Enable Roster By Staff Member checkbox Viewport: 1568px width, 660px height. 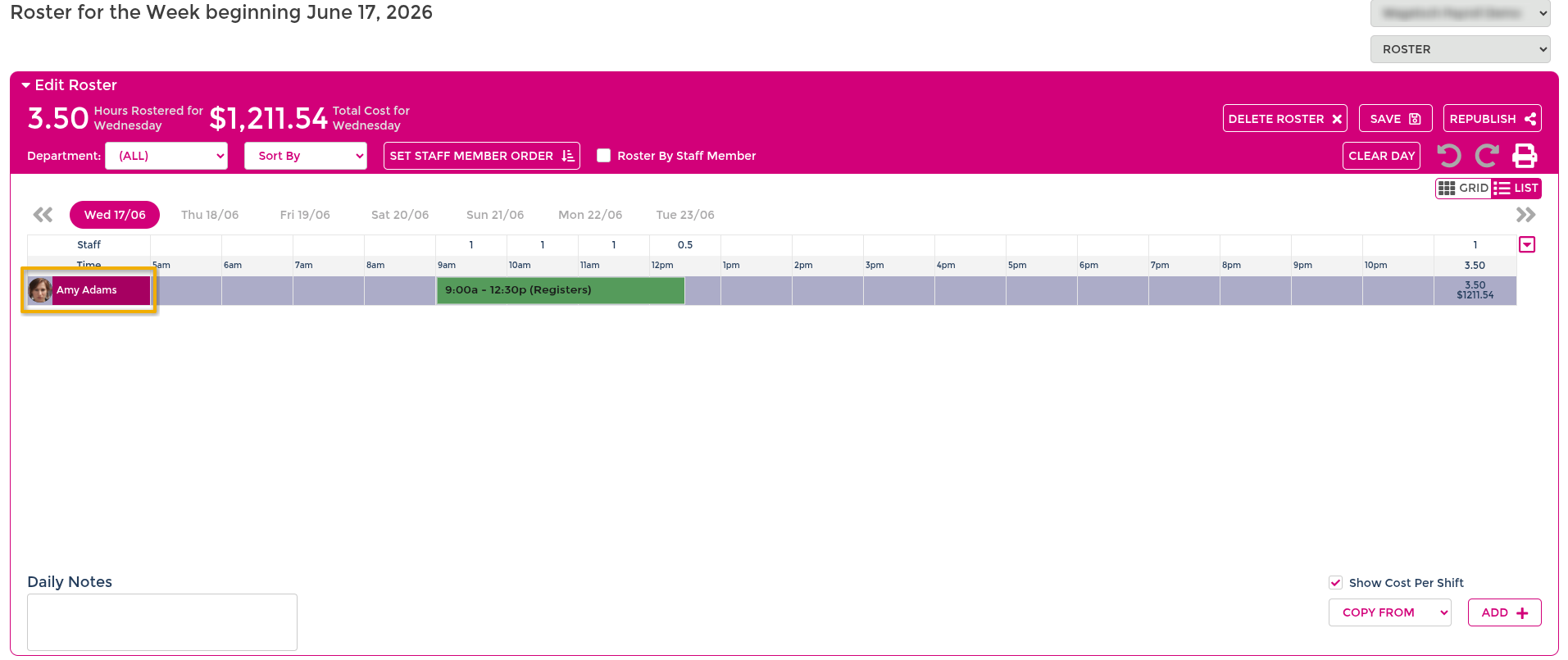(x=604, y=156)
